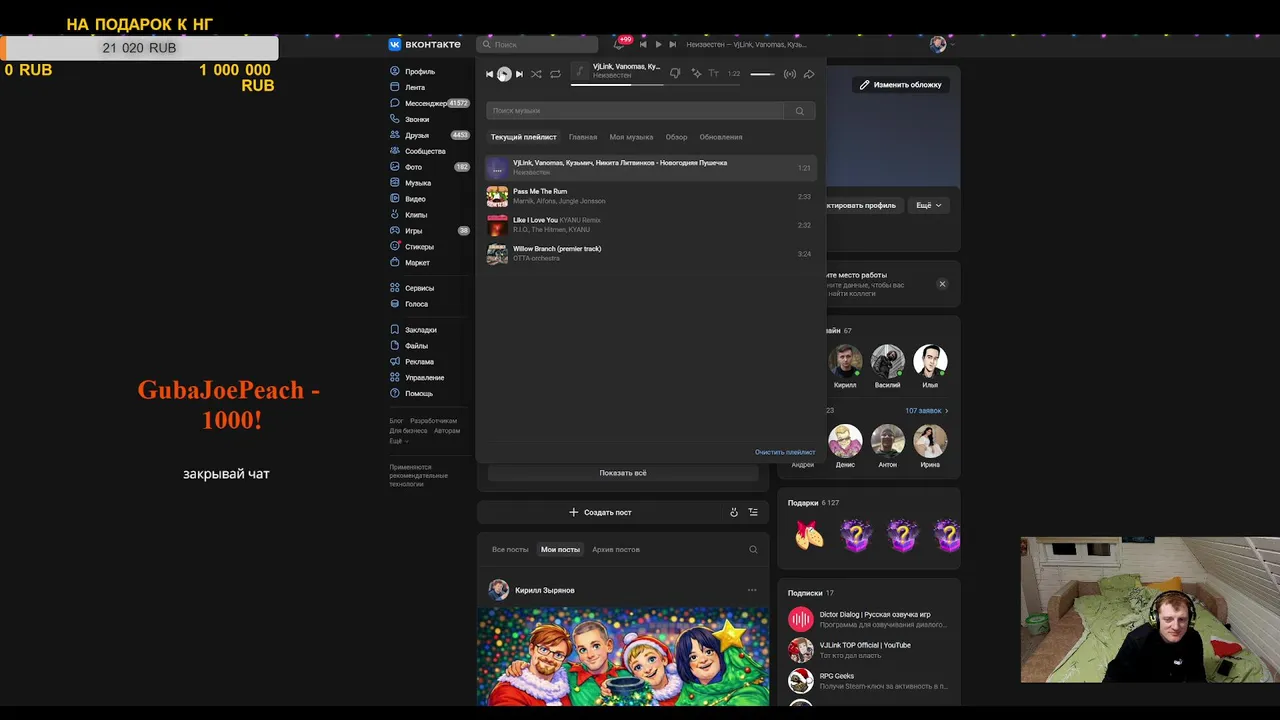
Task: Select the Мои посты tab
Action: 560,549
